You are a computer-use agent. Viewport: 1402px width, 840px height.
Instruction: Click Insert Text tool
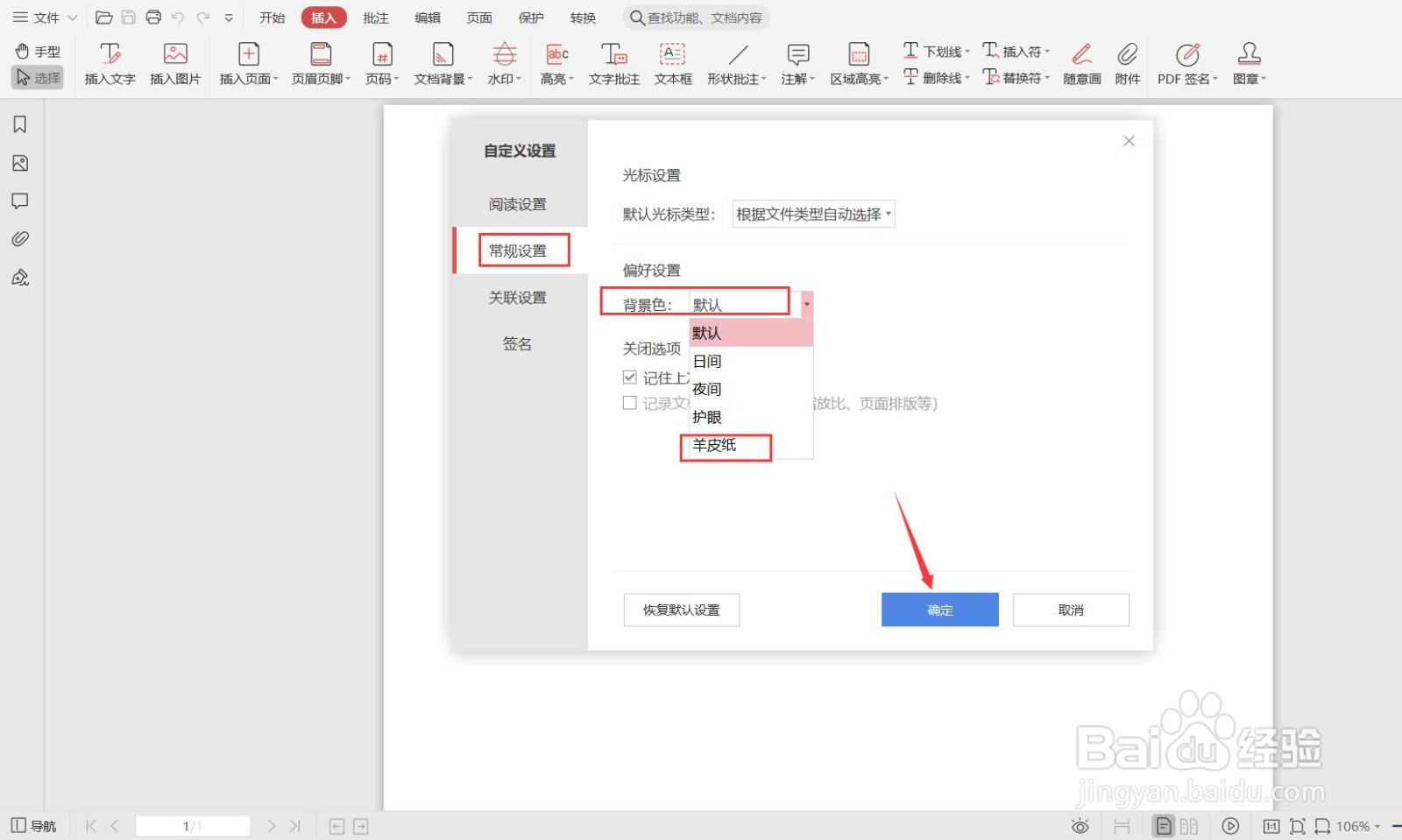click(x=110, y=65)
